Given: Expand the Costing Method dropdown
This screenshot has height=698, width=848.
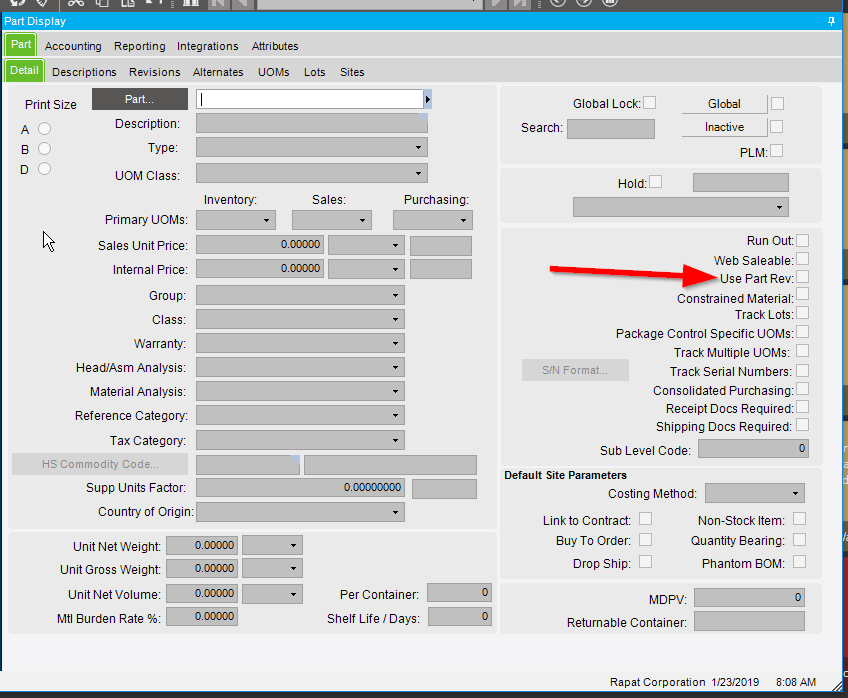Looking at the screenshot, I should [x=795, y=493].
